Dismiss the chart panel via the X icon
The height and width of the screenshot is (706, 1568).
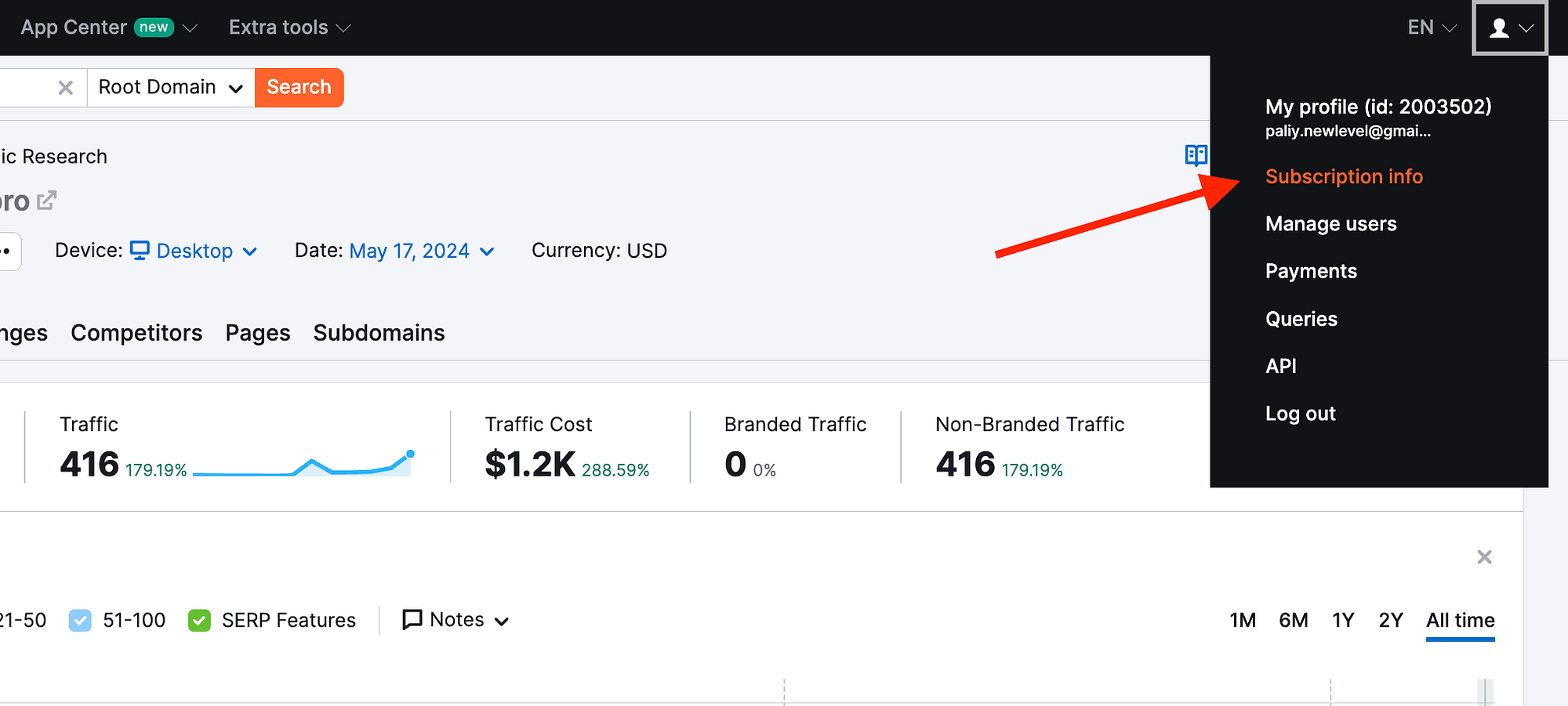tap(1484, 557)
